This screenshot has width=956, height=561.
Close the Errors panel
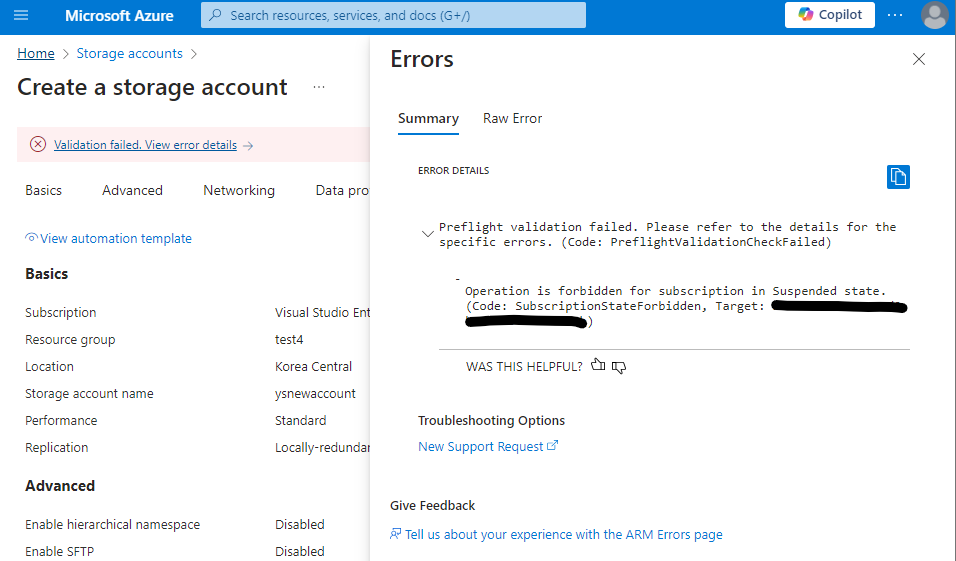[x=919, y=59]
